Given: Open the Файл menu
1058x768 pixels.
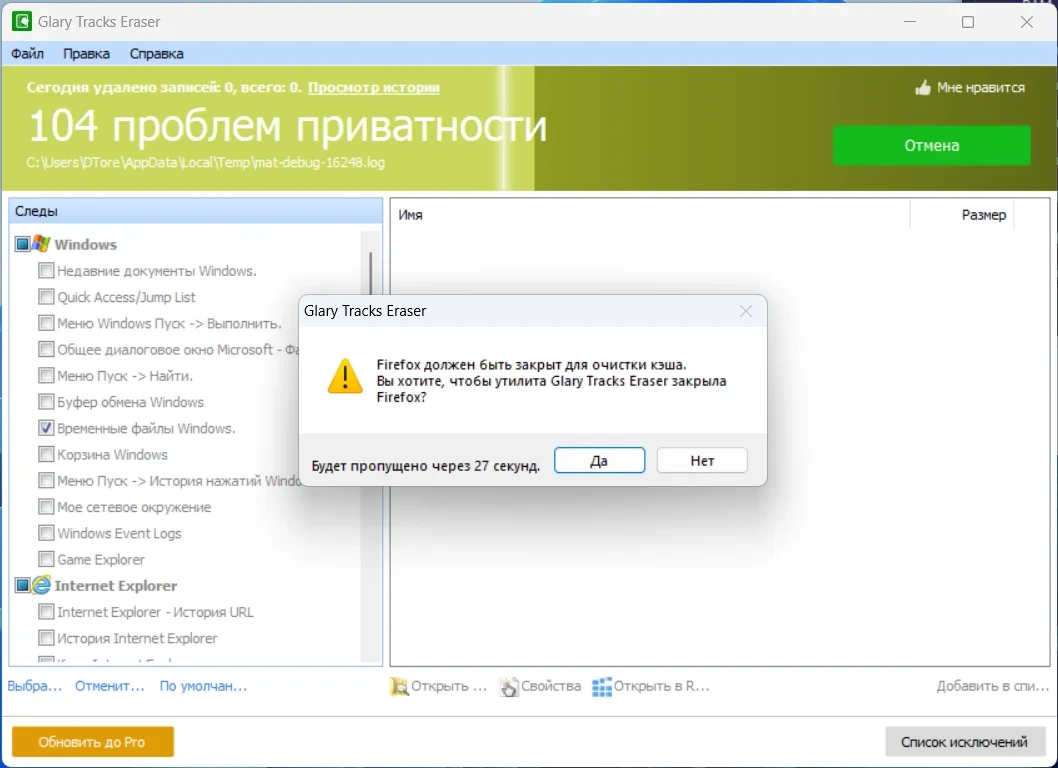Looking at the screenshot, I should [x=28, y=53].
